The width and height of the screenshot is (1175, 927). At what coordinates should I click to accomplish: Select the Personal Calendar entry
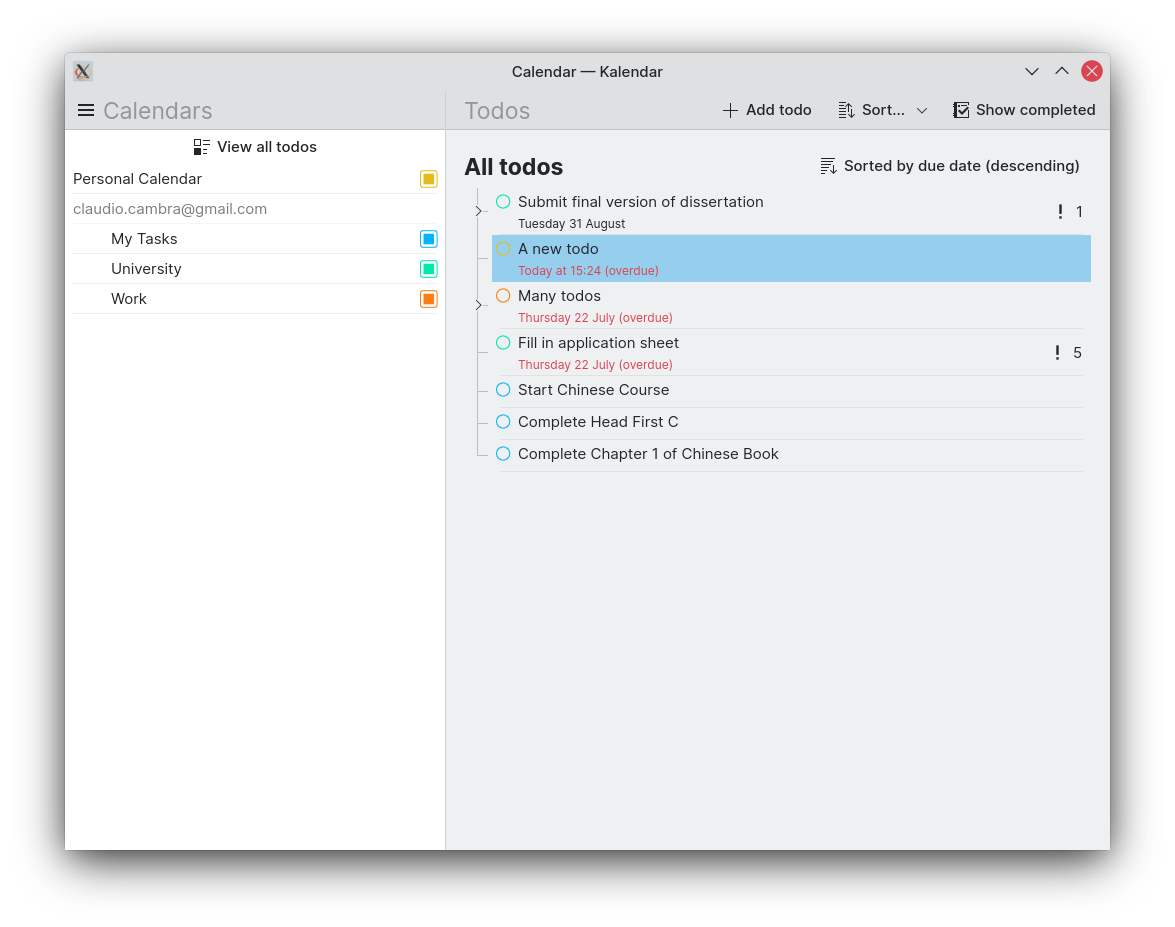click(x=256, y=179)
